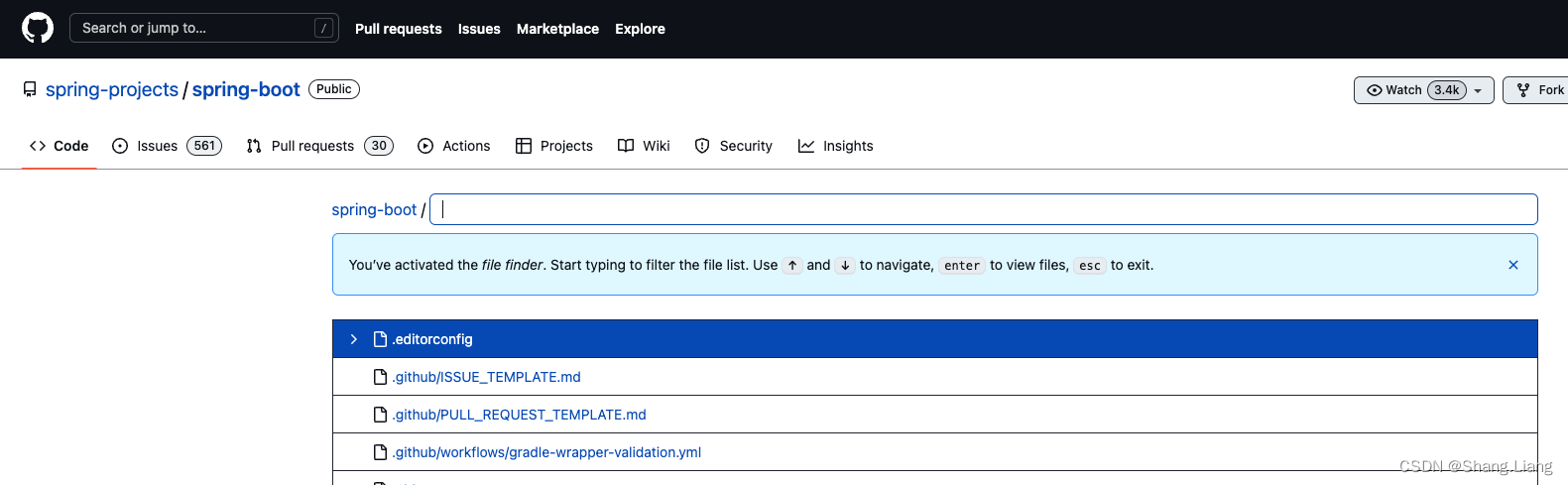Click the repository icon beside spring-projects

pyautogui.click(x=30, y=89)
